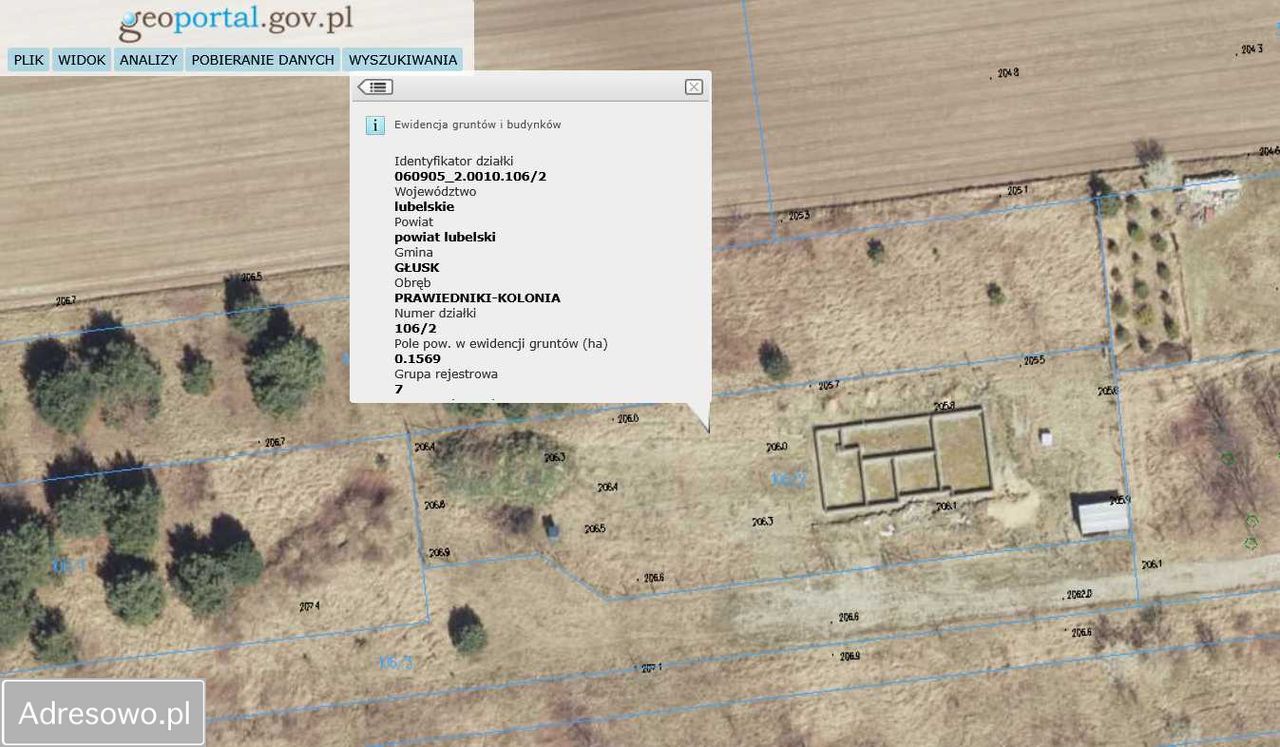Click the PRAWIEDNIKI-KOLONIA district value
1280x747 pixels.
pyautogui.click(x=477, y=298)
